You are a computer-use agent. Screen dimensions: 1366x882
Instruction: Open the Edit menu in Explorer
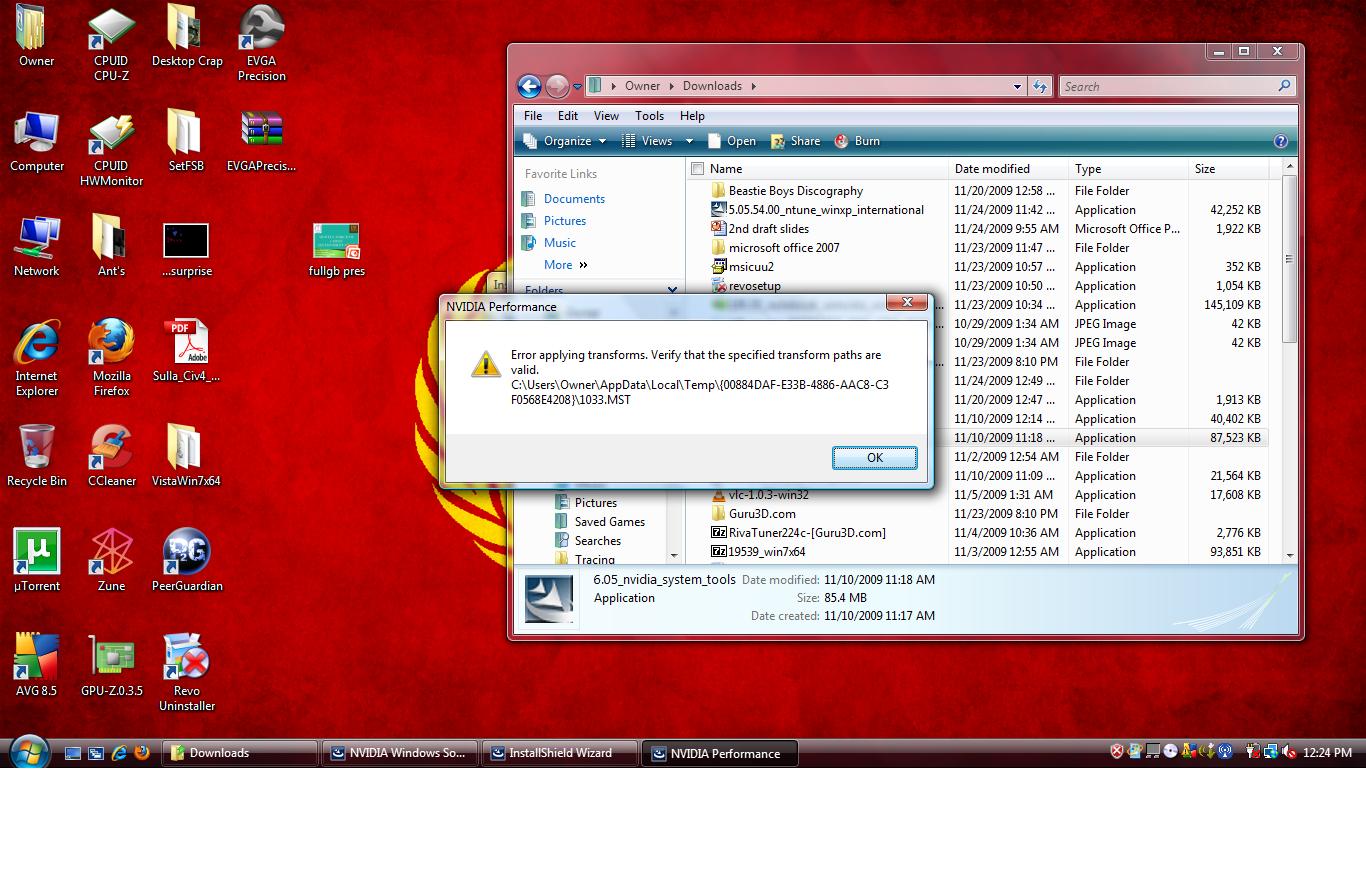tap(567, 116)
